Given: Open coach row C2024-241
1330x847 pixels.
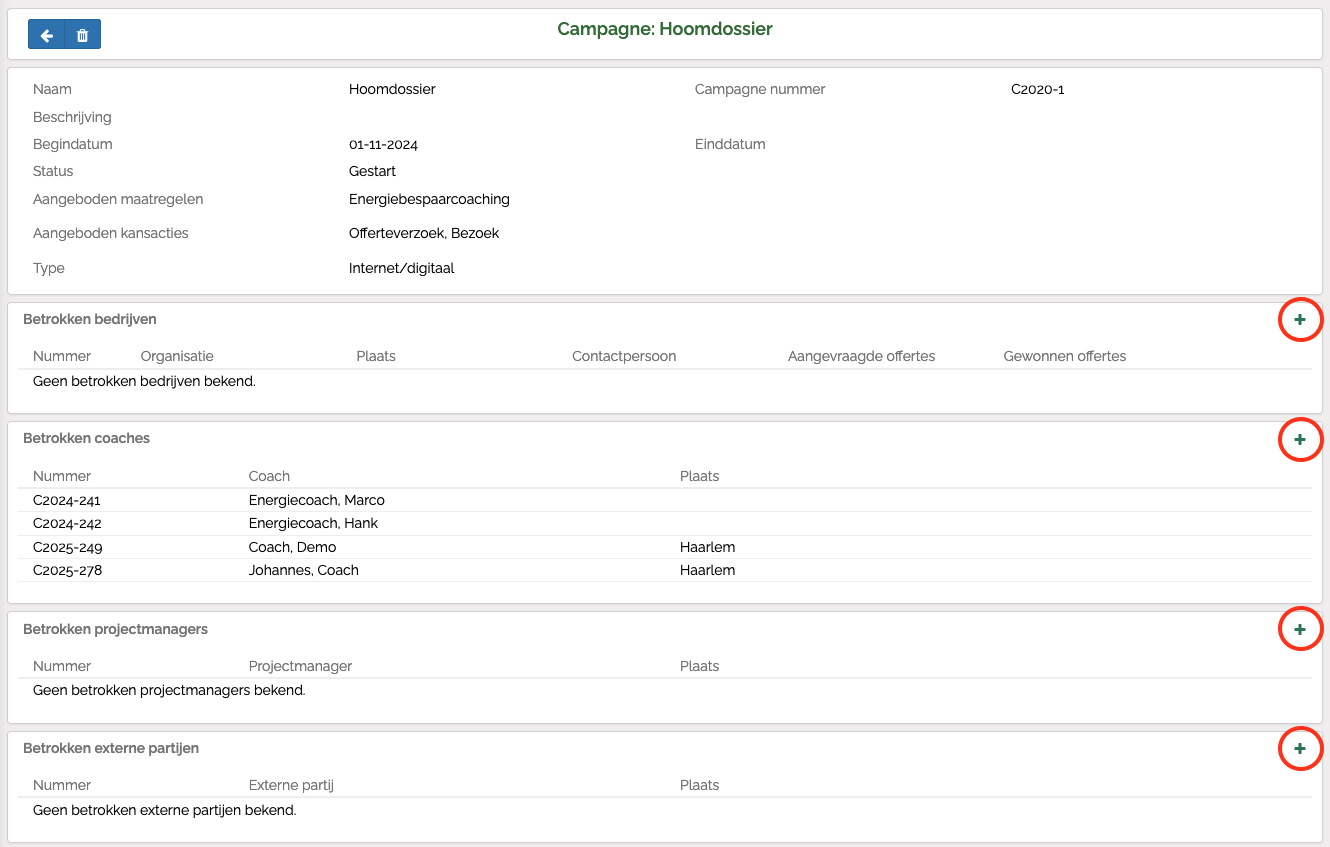Looking at the screenshot, I should (x=67, y=500).
